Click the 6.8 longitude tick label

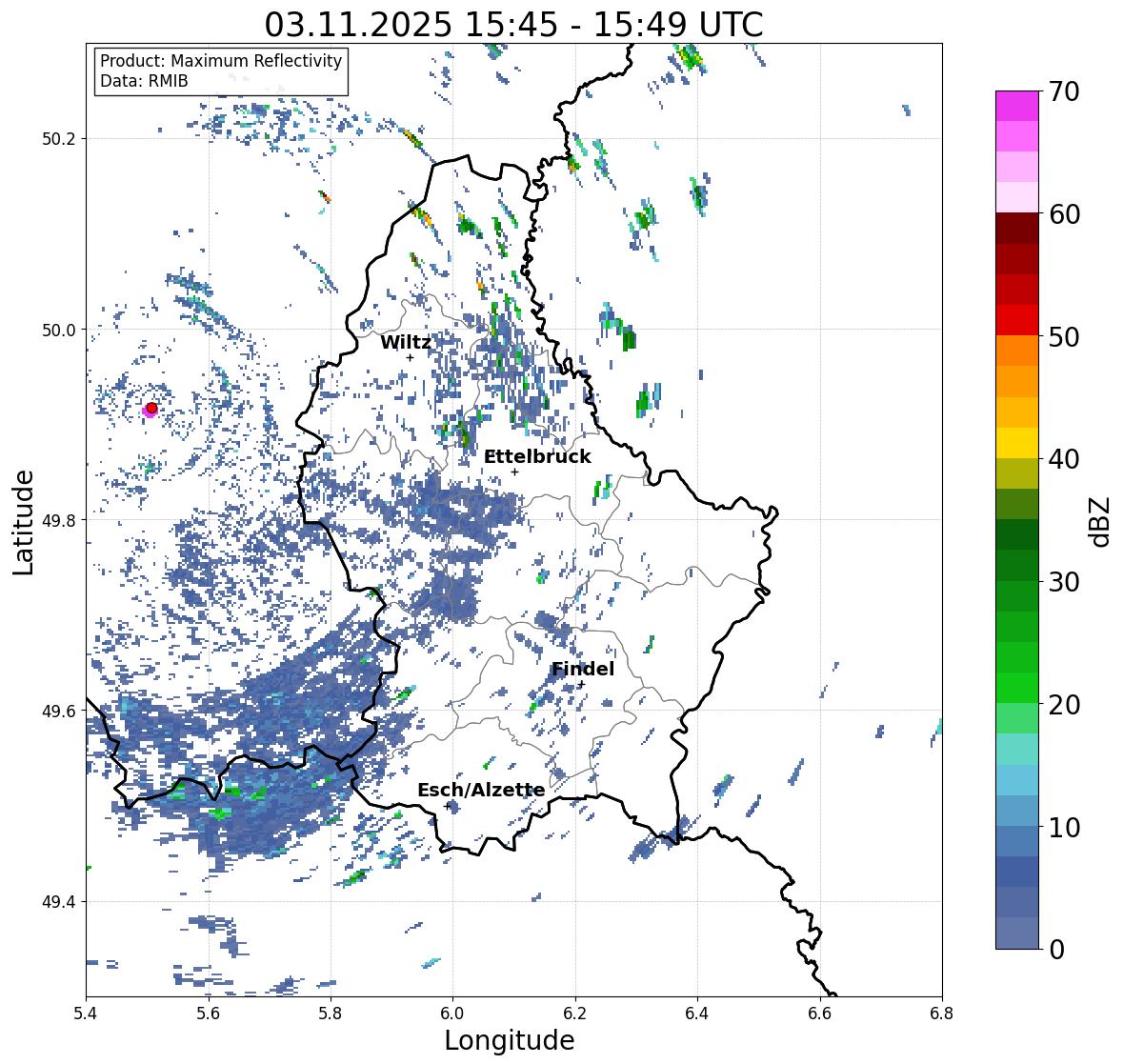click(942, 1014)
